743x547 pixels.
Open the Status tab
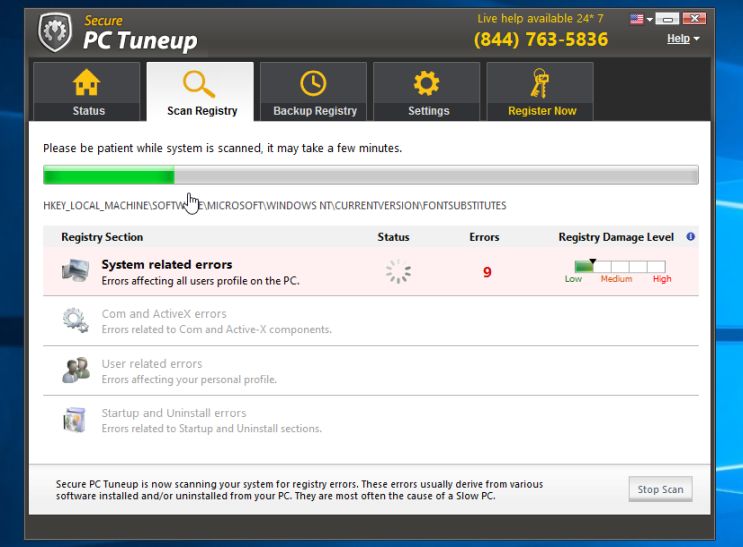(x=87, y=92)
